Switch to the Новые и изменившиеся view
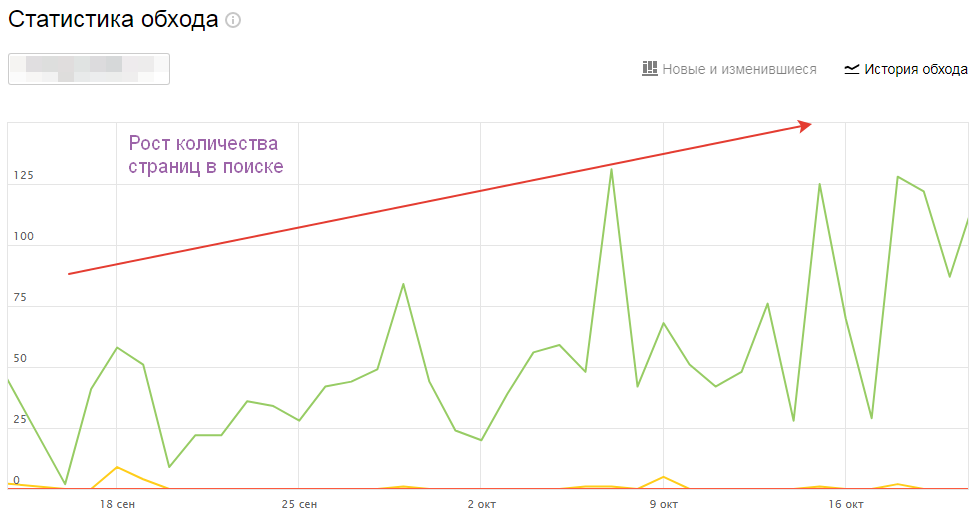This screenshot has width=979, height=515. (739, 69)
